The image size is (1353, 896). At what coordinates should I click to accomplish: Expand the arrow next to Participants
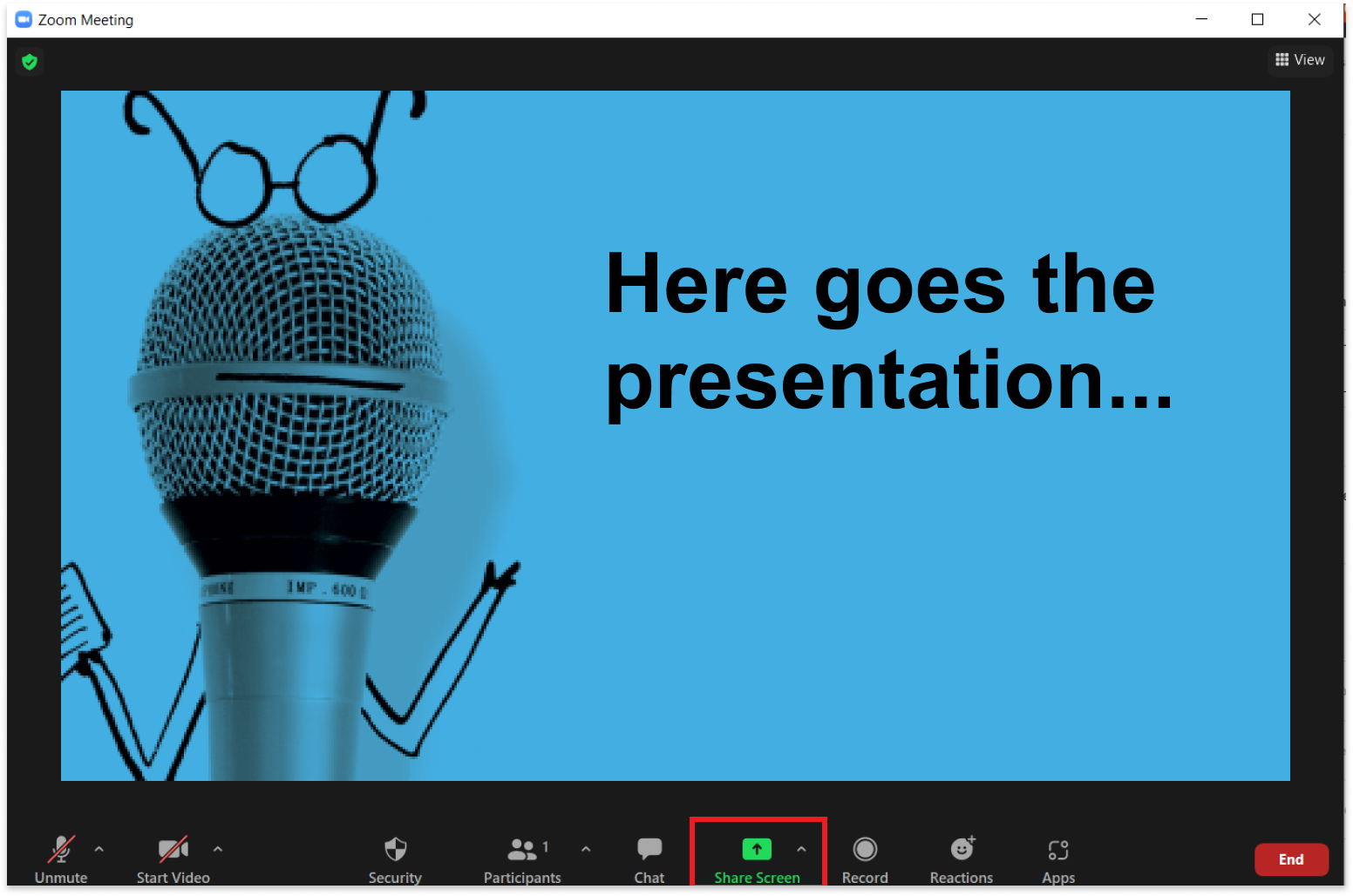[586, 849]
